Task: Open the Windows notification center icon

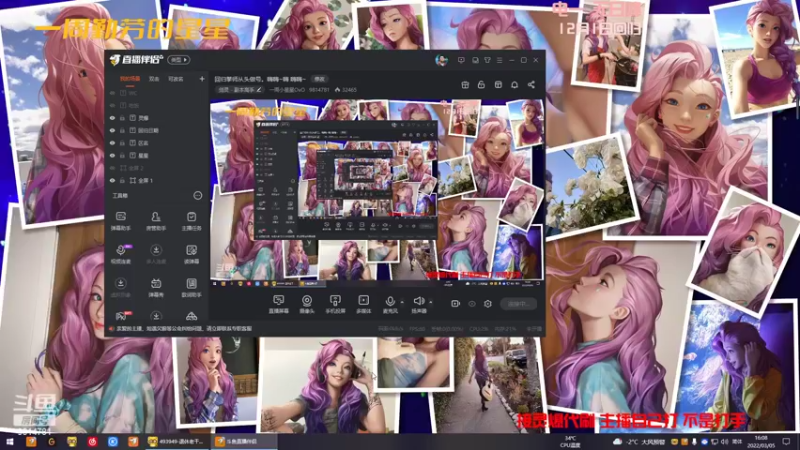Action: tap(786, 442)
